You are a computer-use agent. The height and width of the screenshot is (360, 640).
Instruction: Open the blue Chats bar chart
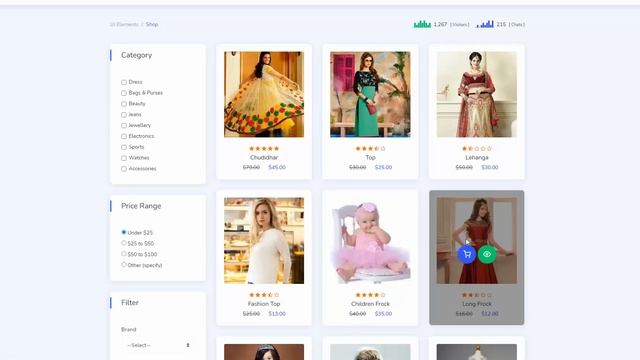pos(485,24)
